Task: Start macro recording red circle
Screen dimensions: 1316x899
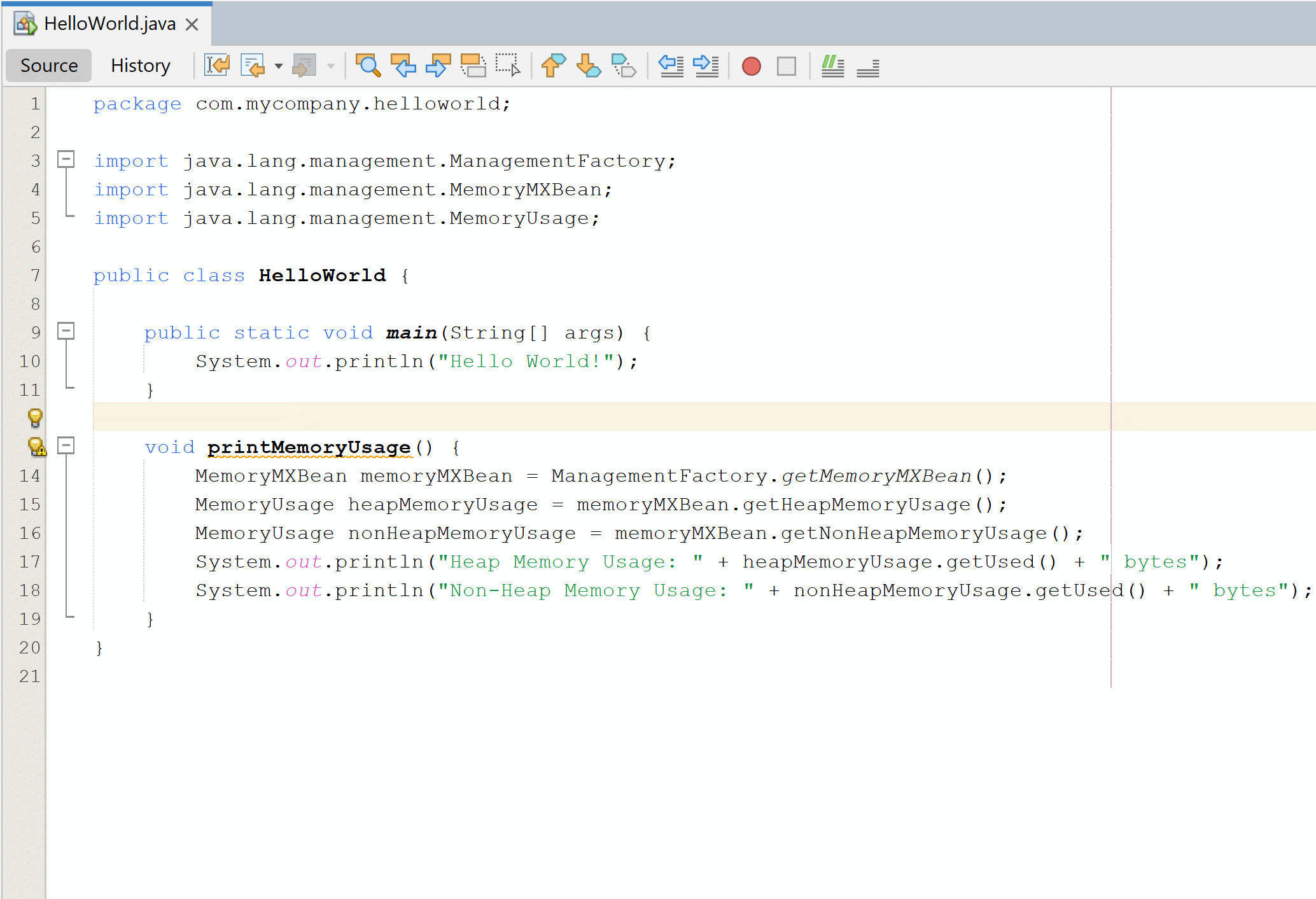Action: click(x=751, y=66)
